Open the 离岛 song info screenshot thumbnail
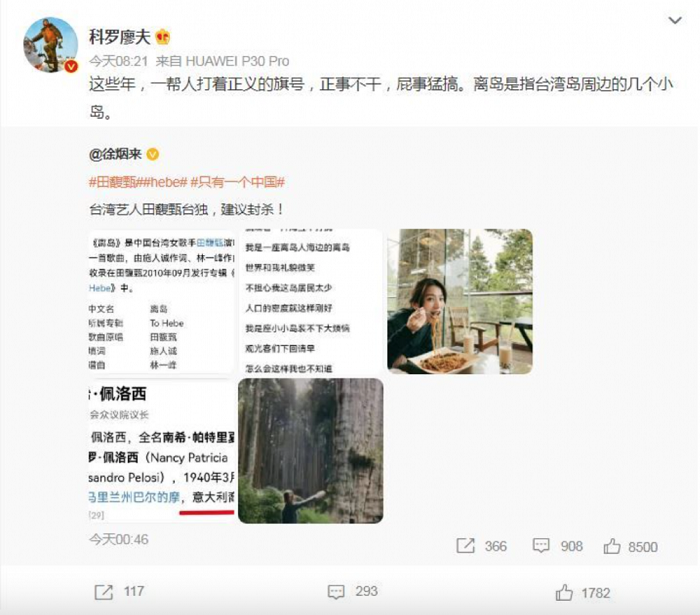The width and height of the screenshot is (700, 615). pyautogui.click(x=161, y=301)
